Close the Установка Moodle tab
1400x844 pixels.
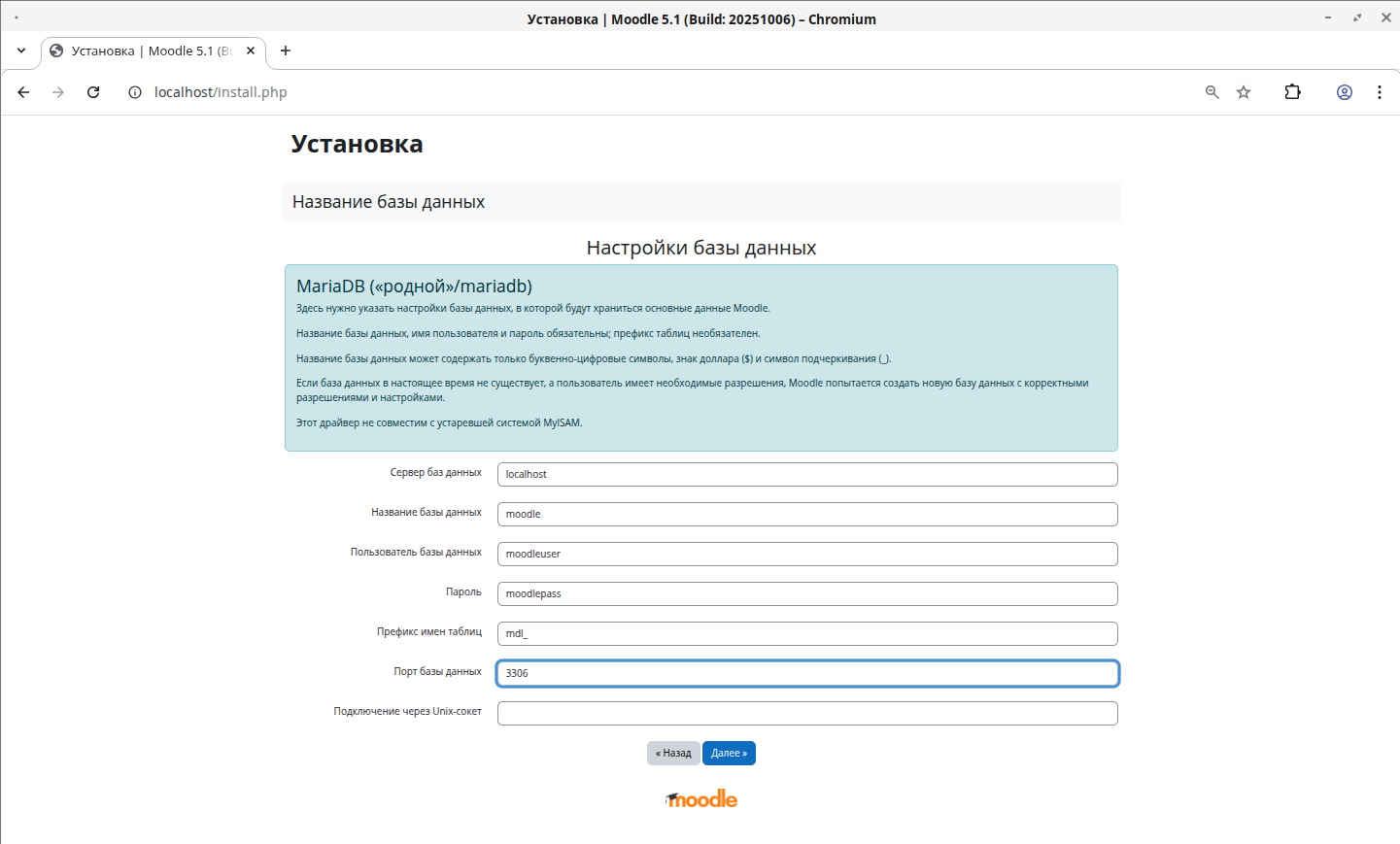(x=251, y=51)
